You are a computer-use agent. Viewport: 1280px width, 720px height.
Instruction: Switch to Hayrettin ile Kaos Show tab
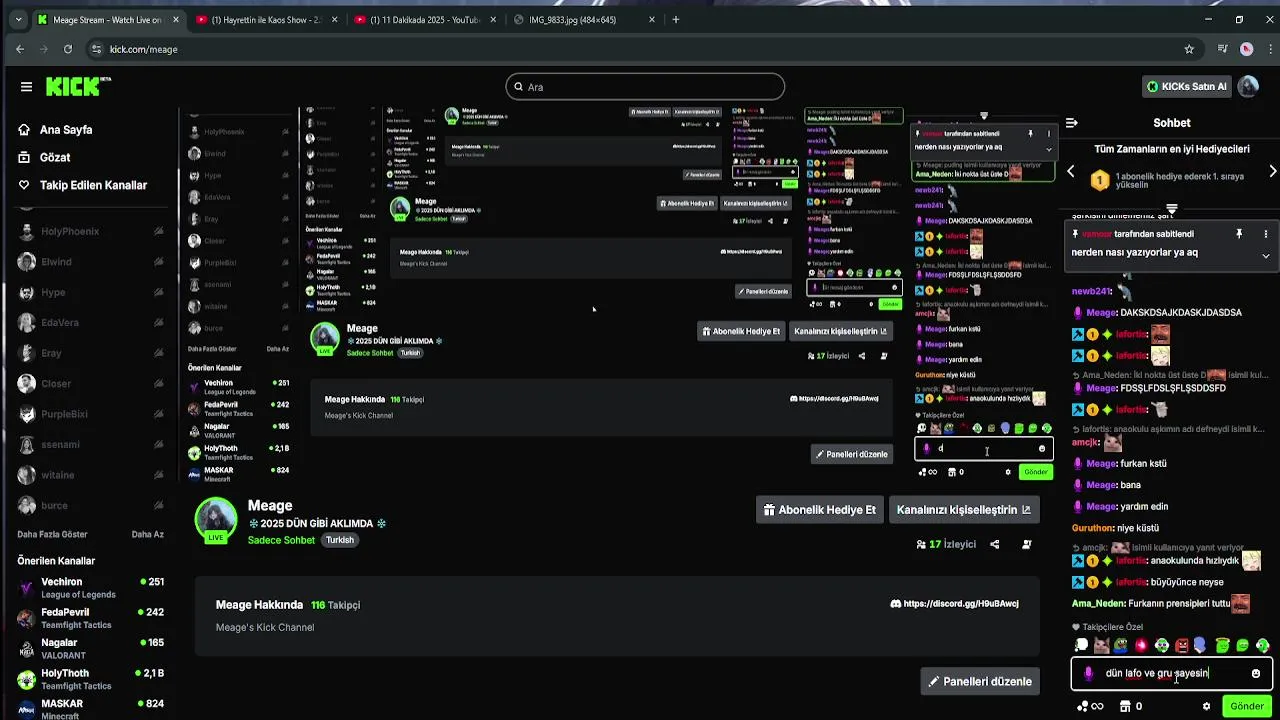pos(266,19)
